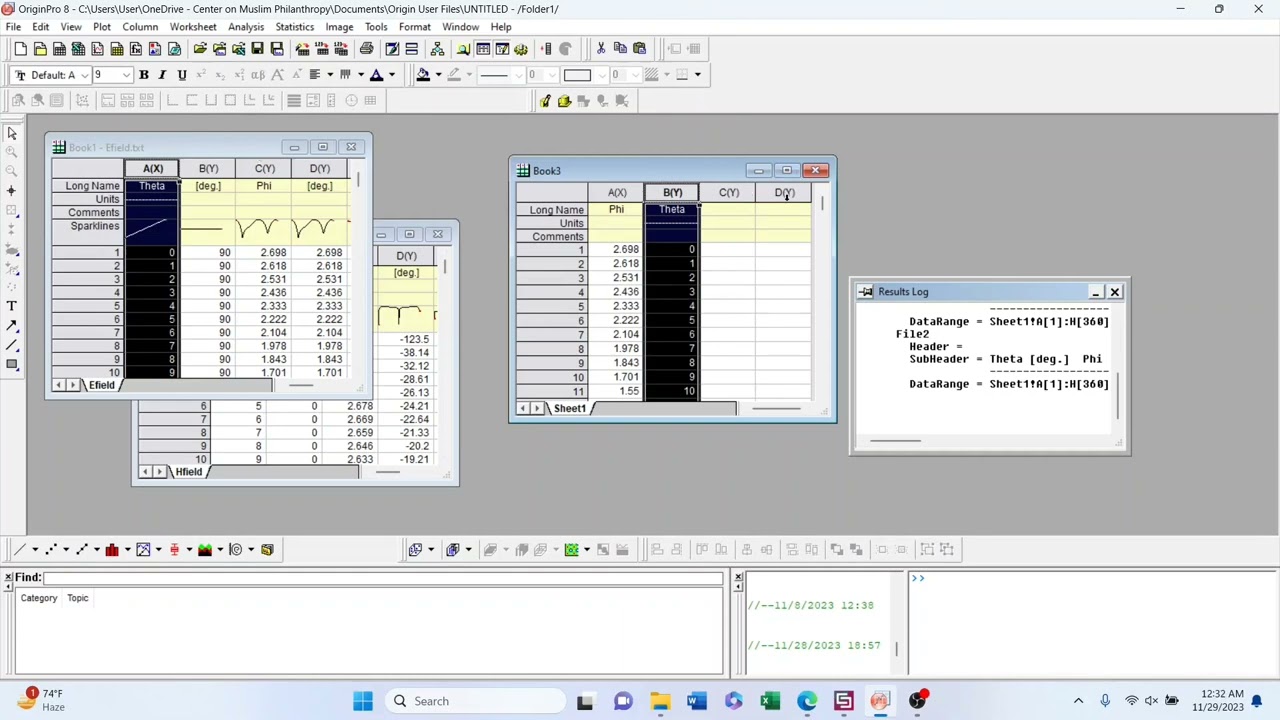
Task: Click the Code Builder gear icon
Action: (521, 49)
